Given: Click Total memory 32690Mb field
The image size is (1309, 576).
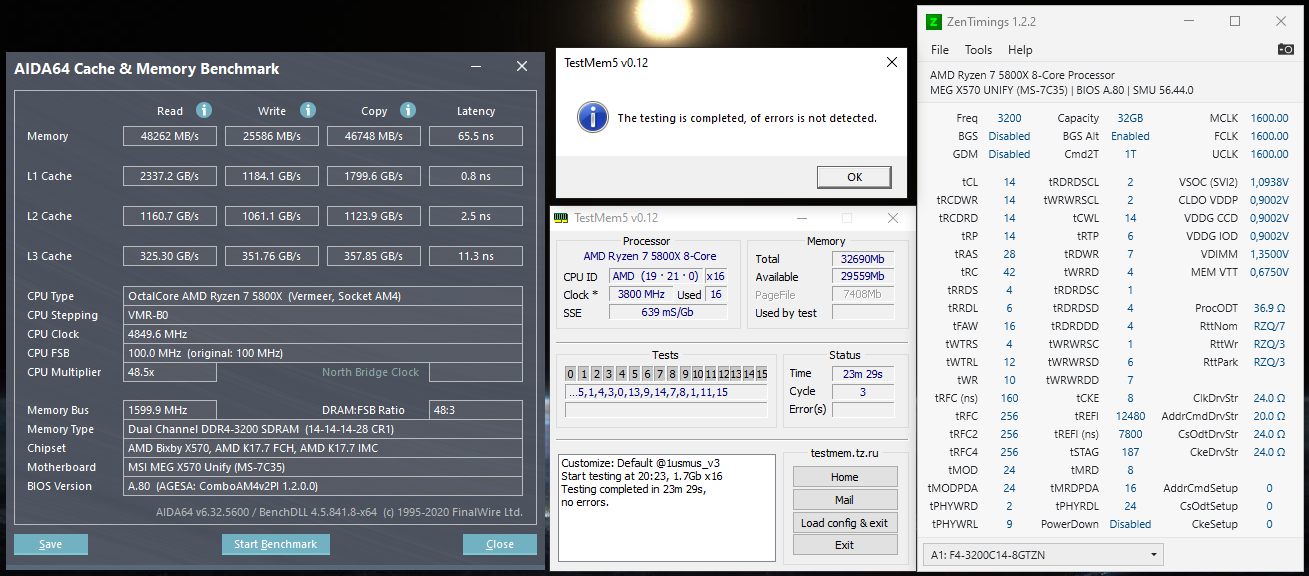Looking at the screenshot, I should 863,259.
